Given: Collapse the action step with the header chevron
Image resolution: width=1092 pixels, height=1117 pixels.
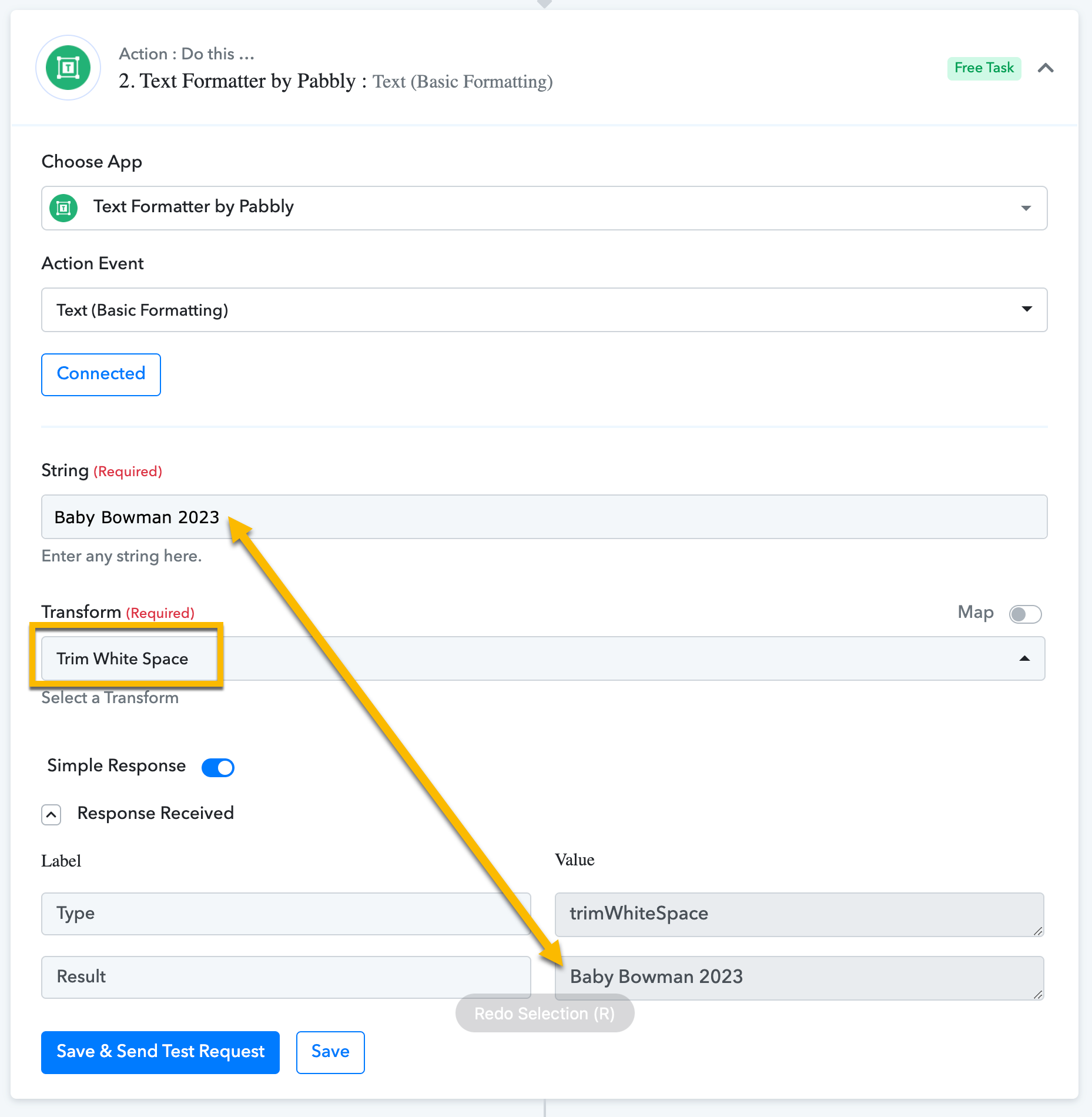Looking at the screenshot, I should pyautogui.click(x=1046, y=68).
